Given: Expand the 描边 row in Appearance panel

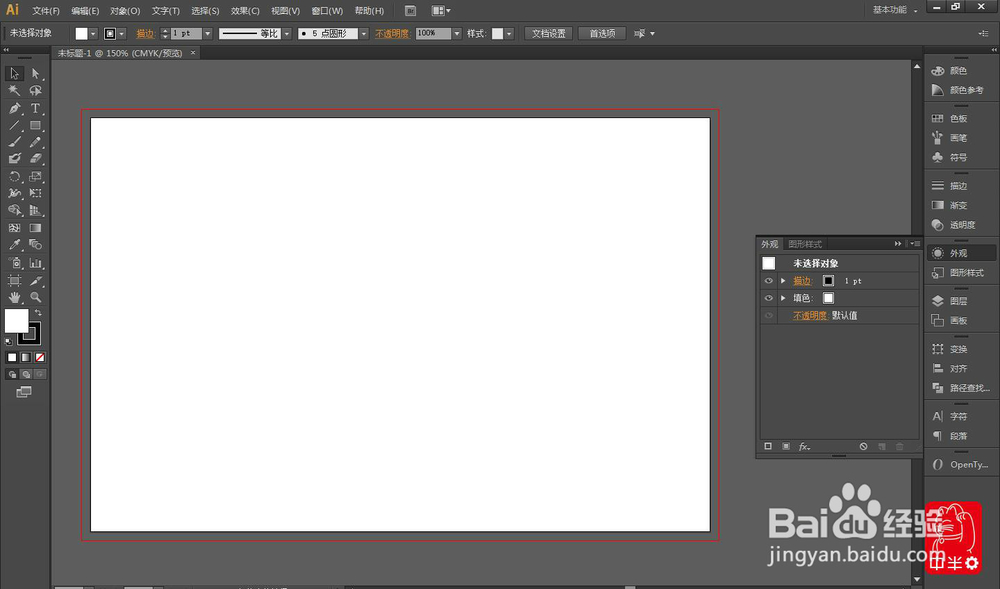Looking at the screenshot, I should (783, 280).
